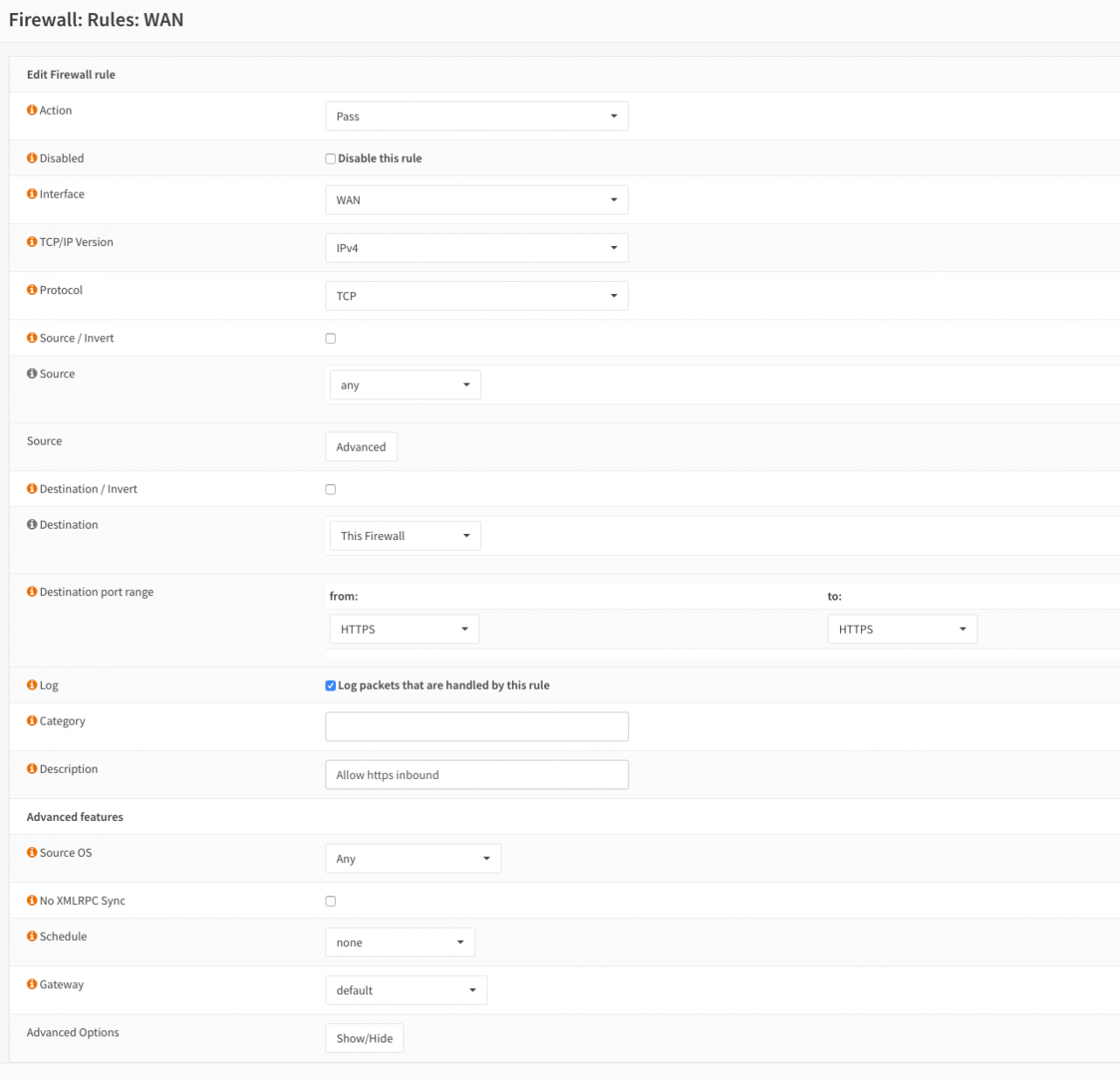Click the Description field with Allow https inbound
This screenshot has width=1120, height=1080.
tap(476, 775)
